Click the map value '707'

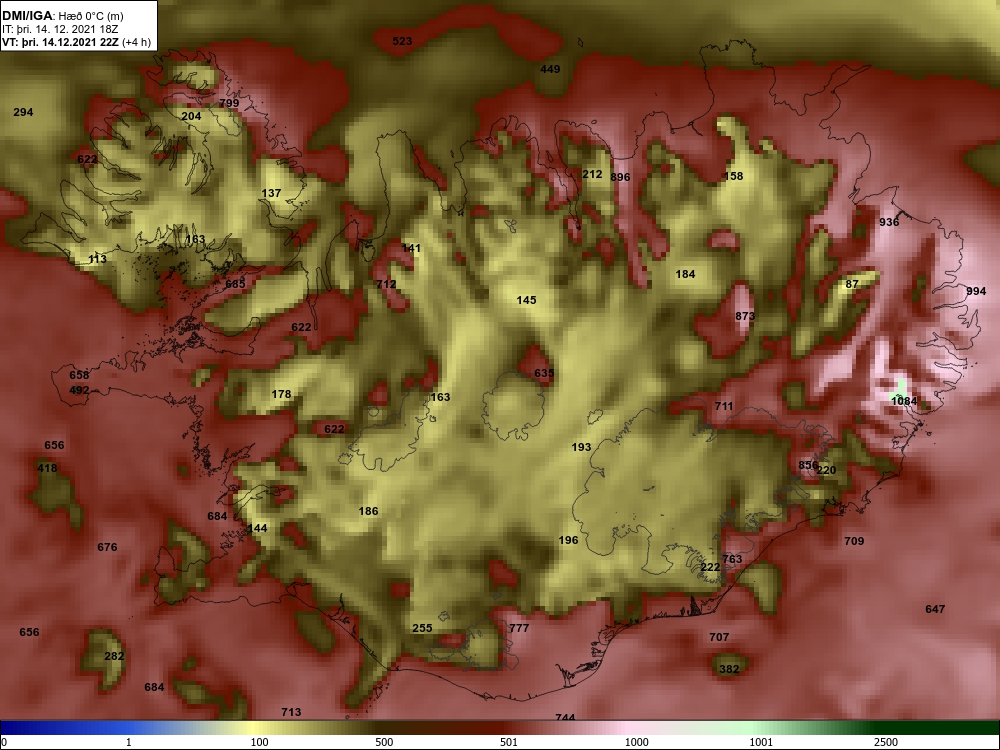[x=719, y=637]
